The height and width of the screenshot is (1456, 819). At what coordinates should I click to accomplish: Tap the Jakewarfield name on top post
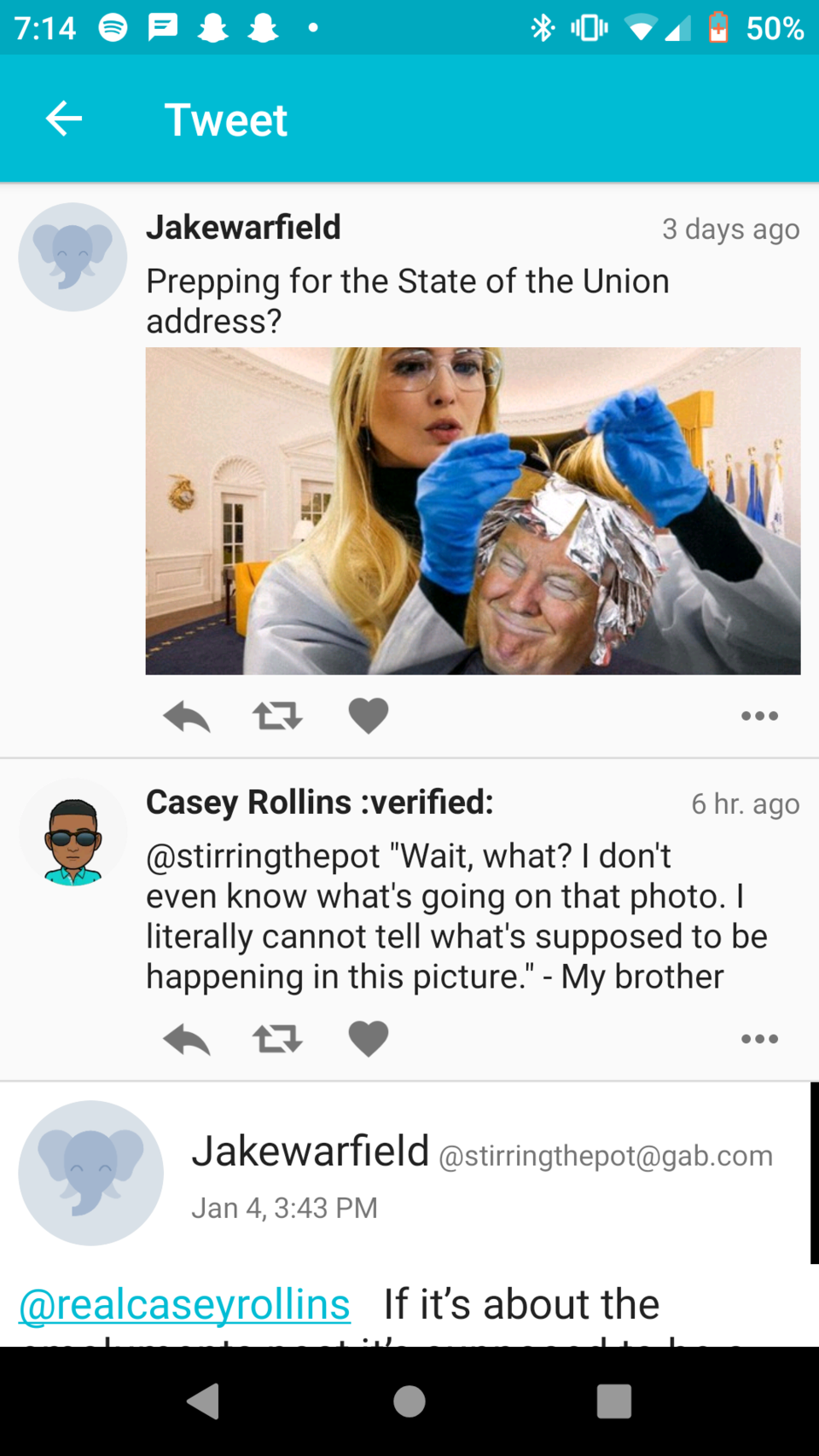click(x=243, y=228)
